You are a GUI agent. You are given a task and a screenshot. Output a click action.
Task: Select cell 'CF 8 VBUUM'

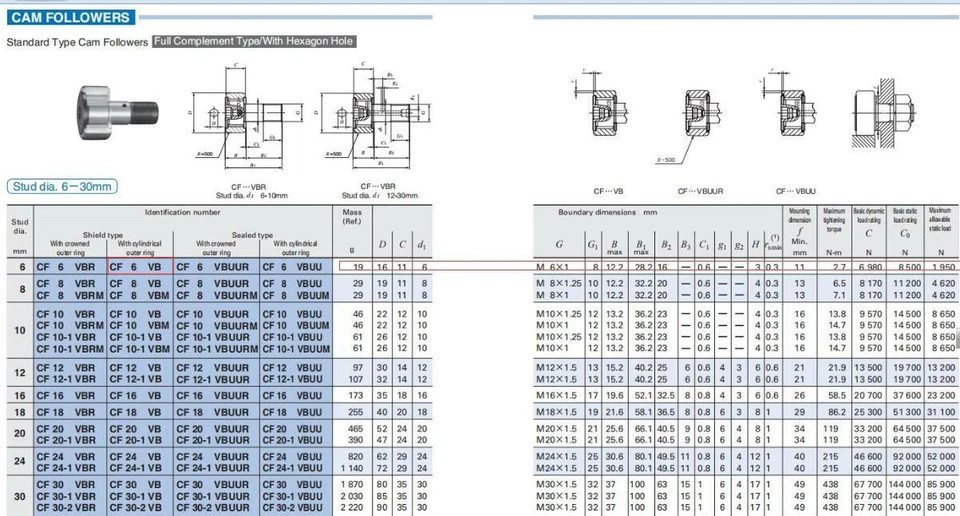pos(296,295)
